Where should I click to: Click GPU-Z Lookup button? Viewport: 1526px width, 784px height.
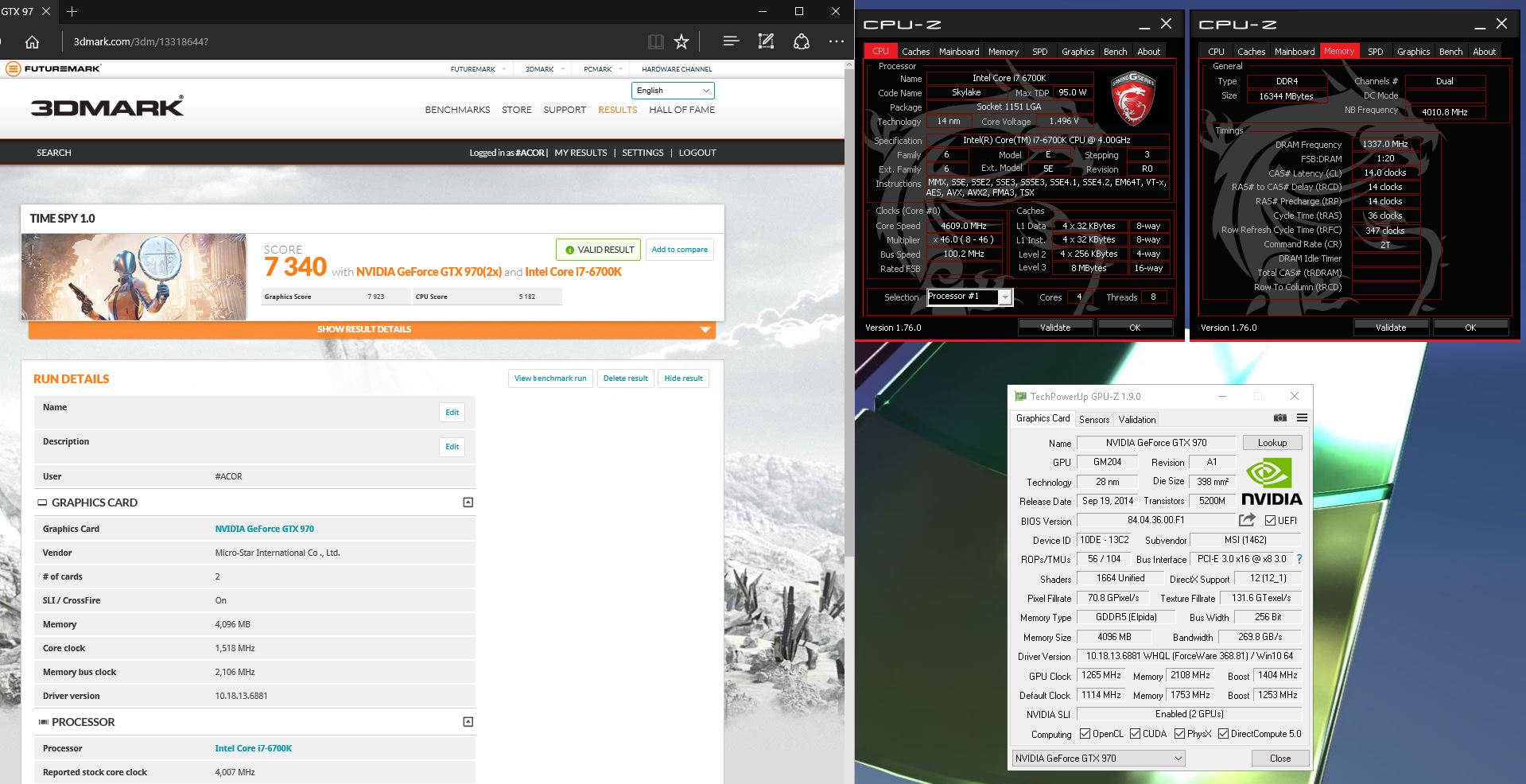coord(1272,443)
